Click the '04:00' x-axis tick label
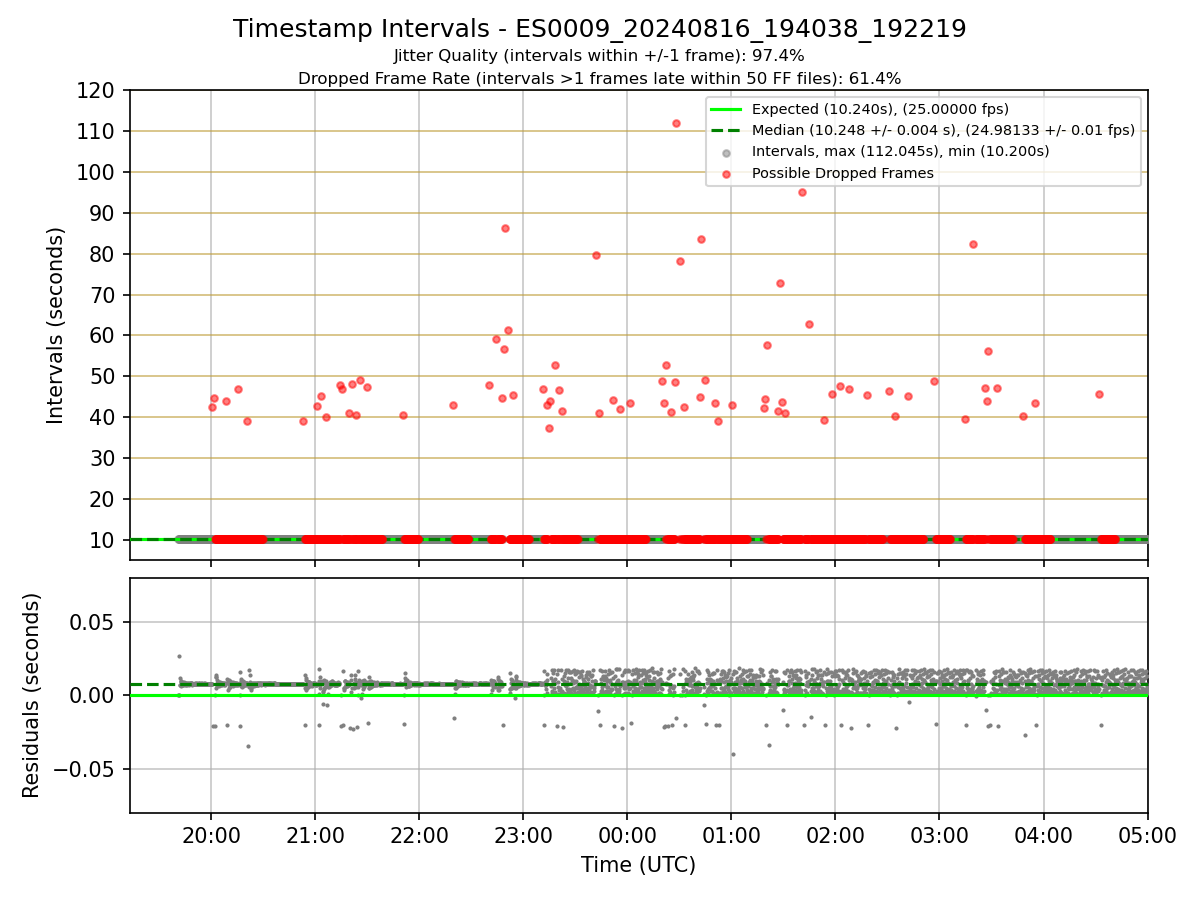Image resolution: width=1200 pixels, height=900 pixels. [x=1043, y=835]
